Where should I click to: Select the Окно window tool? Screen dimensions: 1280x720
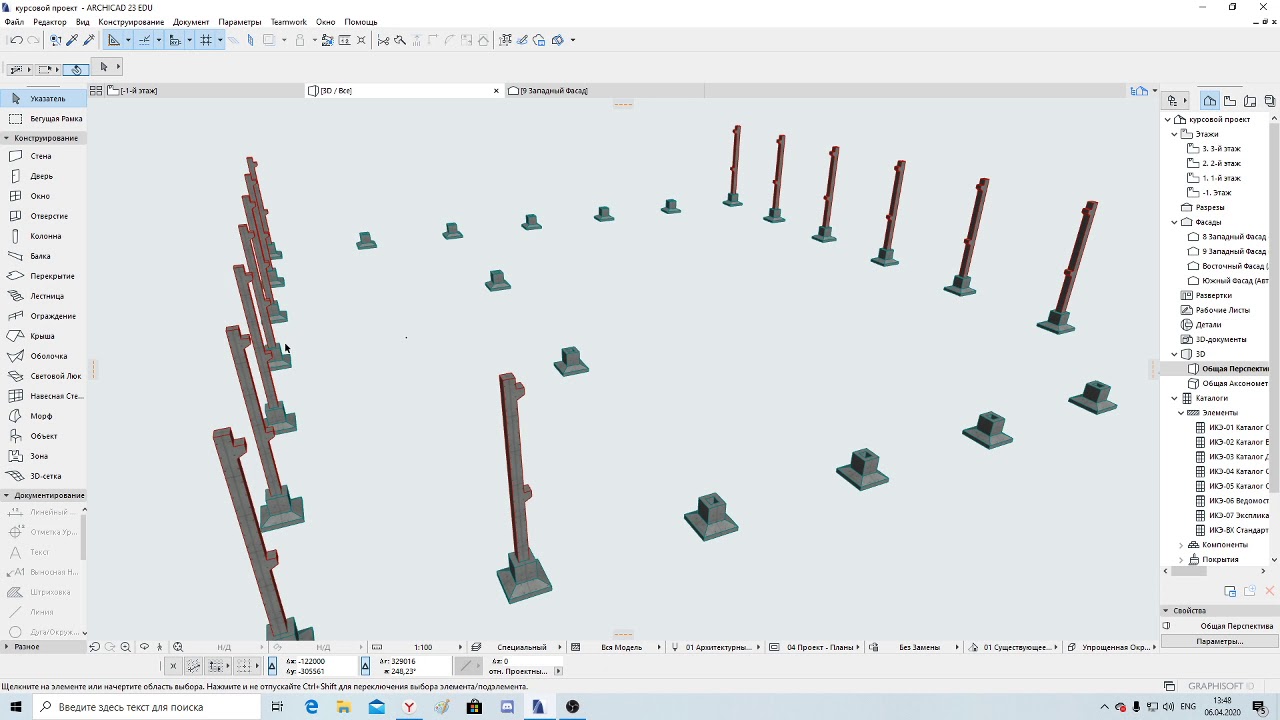tap(42, 196)
